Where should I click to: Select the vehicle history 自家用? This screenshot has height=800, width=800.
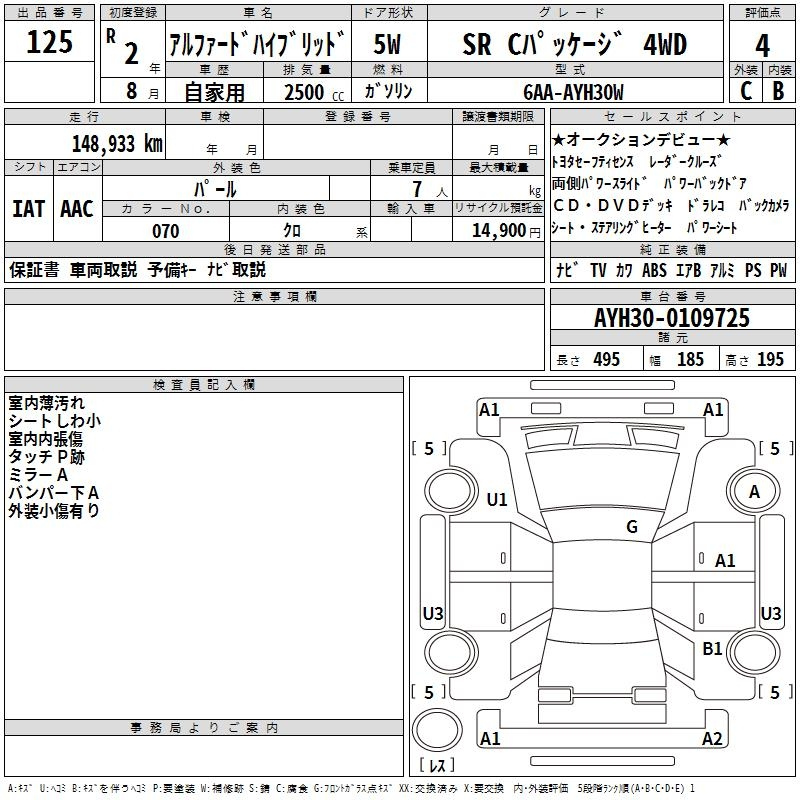point(214,92)
